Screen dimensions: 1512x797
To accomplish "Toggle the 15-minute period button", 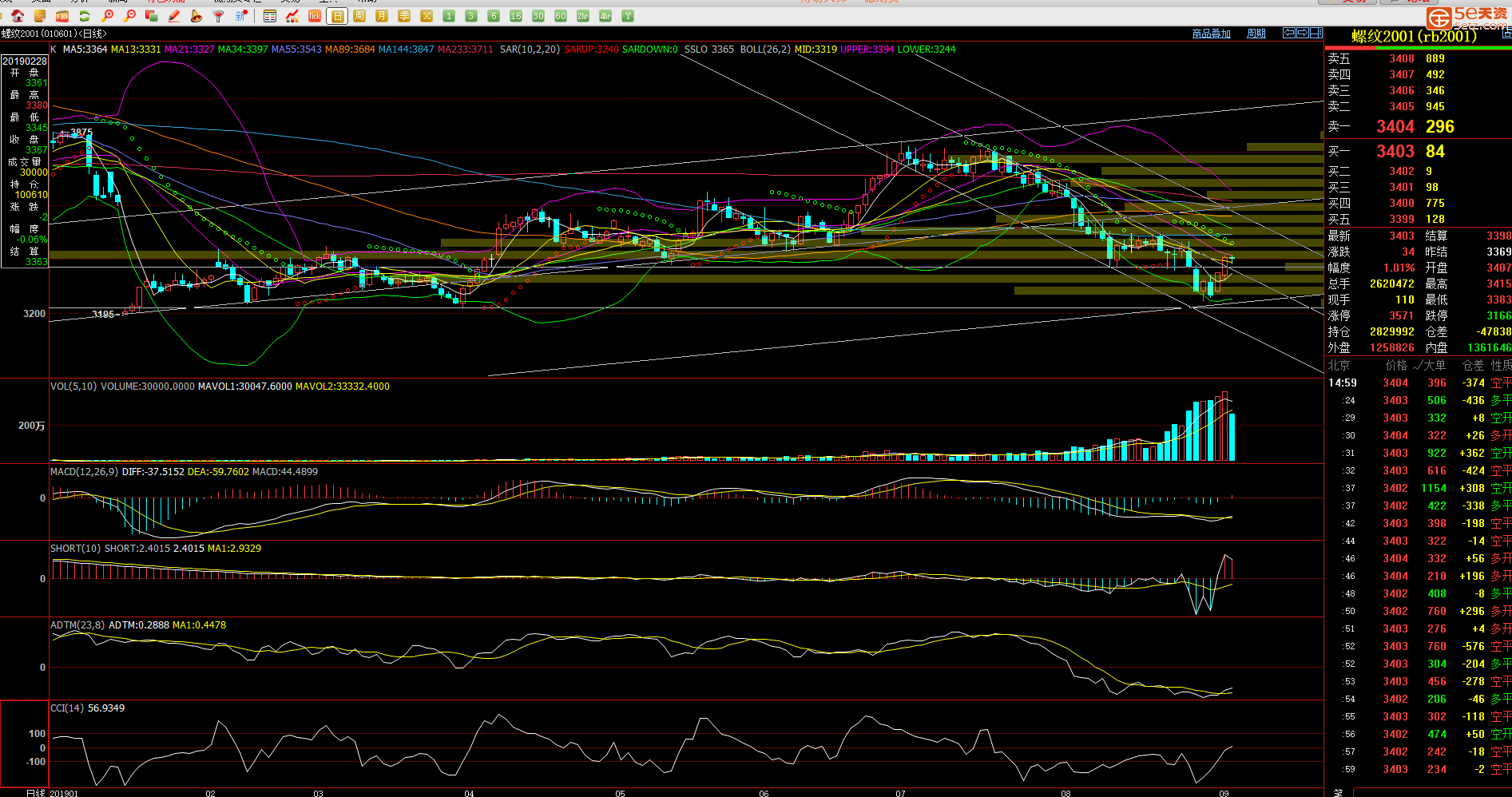I will pyautogui.click(x=516, y=16).
